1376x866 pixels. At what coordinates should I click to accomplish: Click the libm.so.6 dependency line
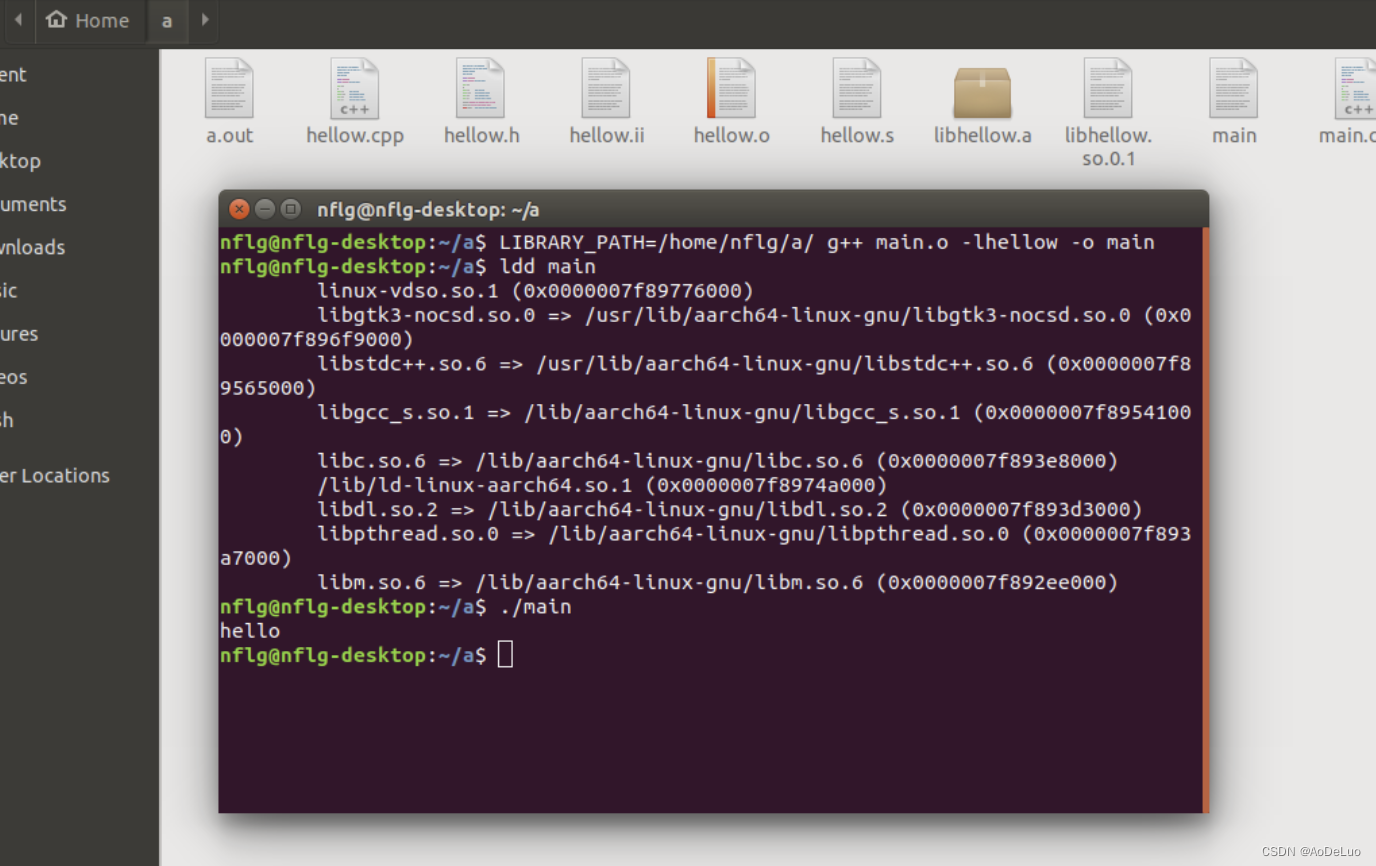pos(717,582)
